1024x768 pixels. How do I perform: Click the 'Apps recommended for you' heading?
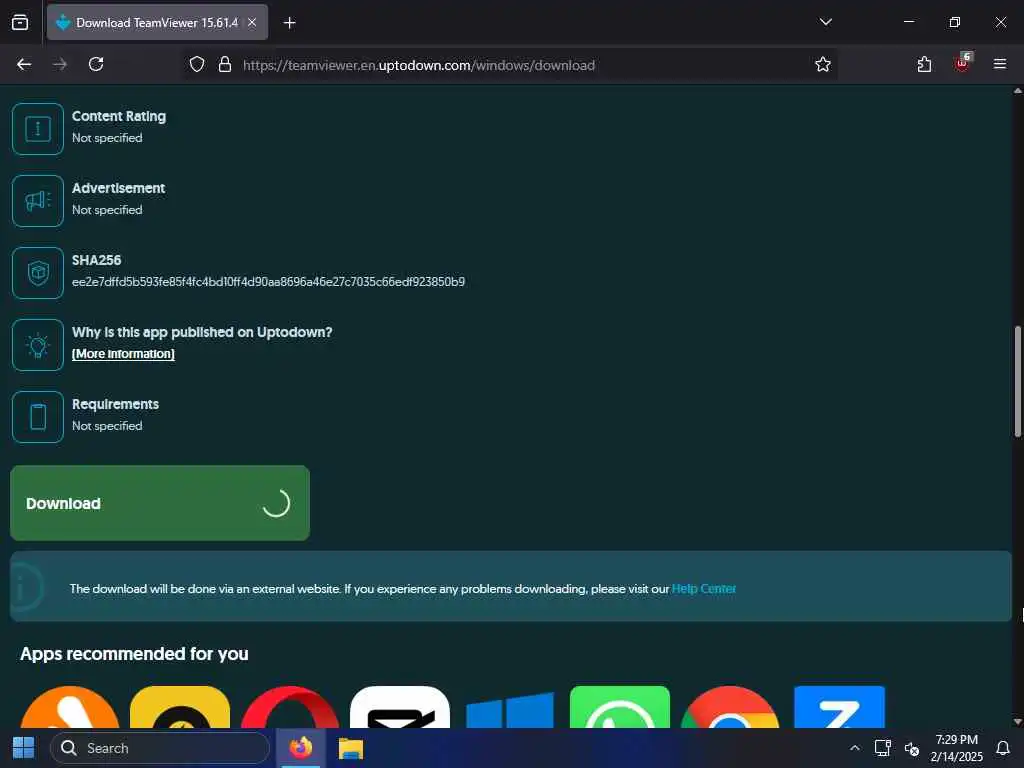pyautogui.click(x=134, y=654)
